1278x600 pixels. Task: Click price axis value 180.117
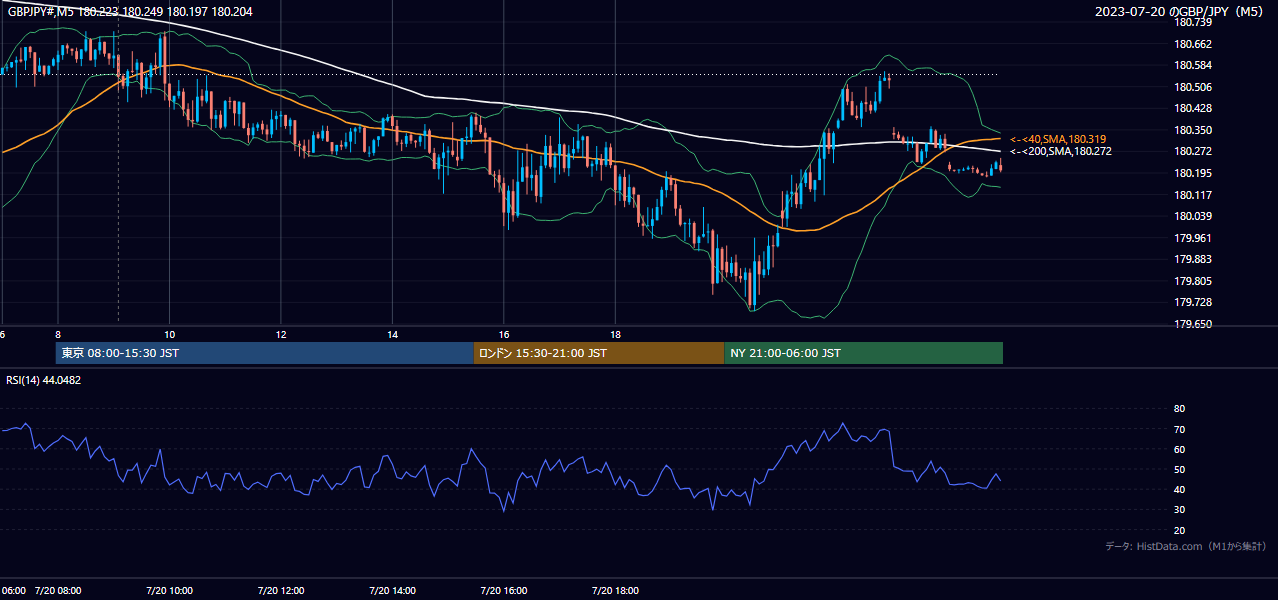pyautogui.click(x=1193, y=195)
